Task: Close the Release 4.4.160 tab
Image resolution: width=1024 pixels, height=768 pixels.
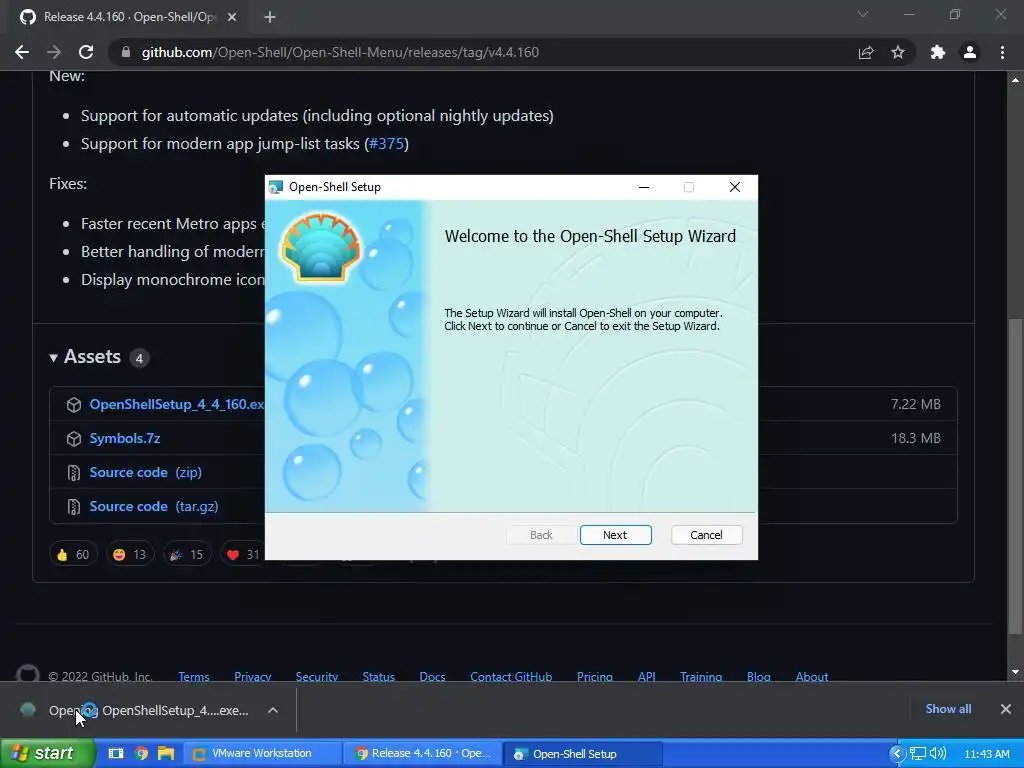Action: (x=232, y=17)
